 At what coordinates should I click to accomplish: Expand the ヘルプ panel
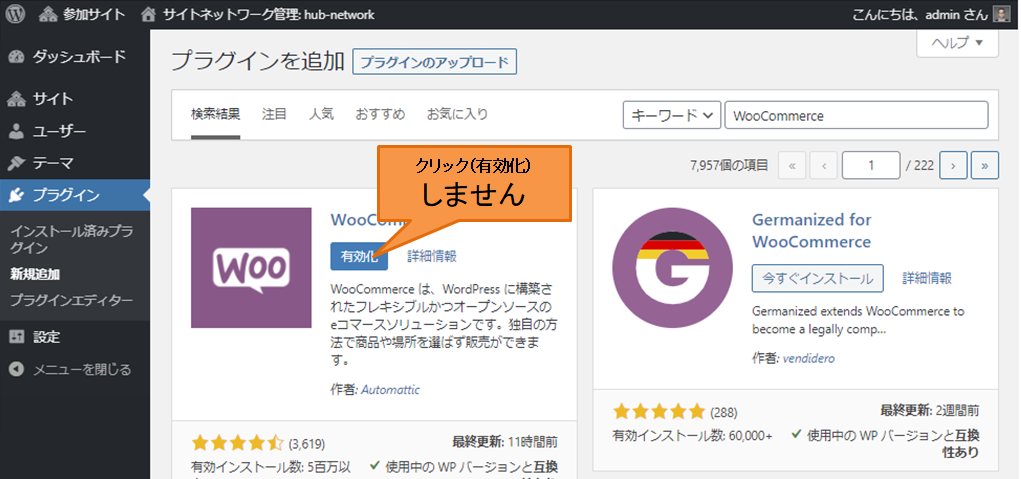click(x=957, y=43)
